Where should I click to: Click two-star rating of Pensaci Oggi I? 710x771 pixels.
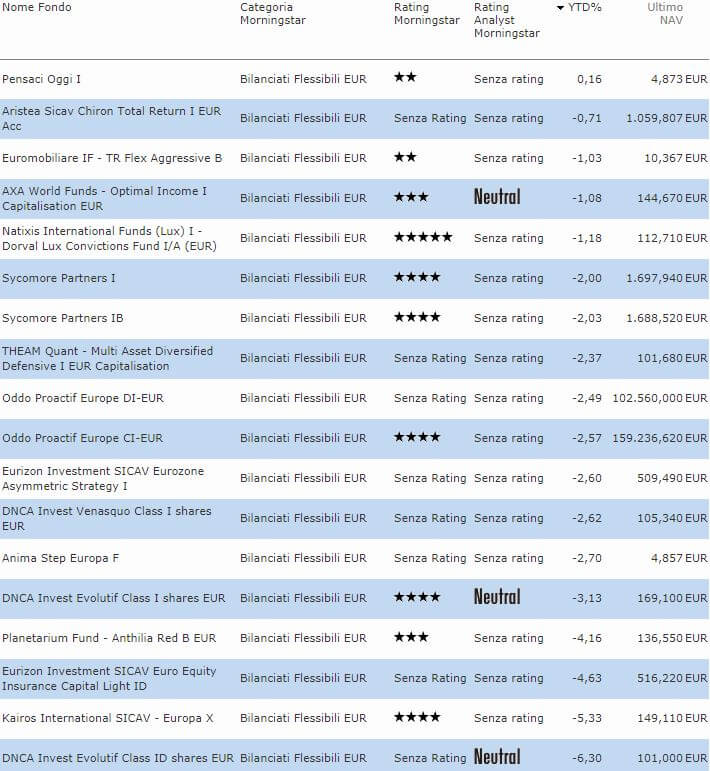[x=405, y=77]
